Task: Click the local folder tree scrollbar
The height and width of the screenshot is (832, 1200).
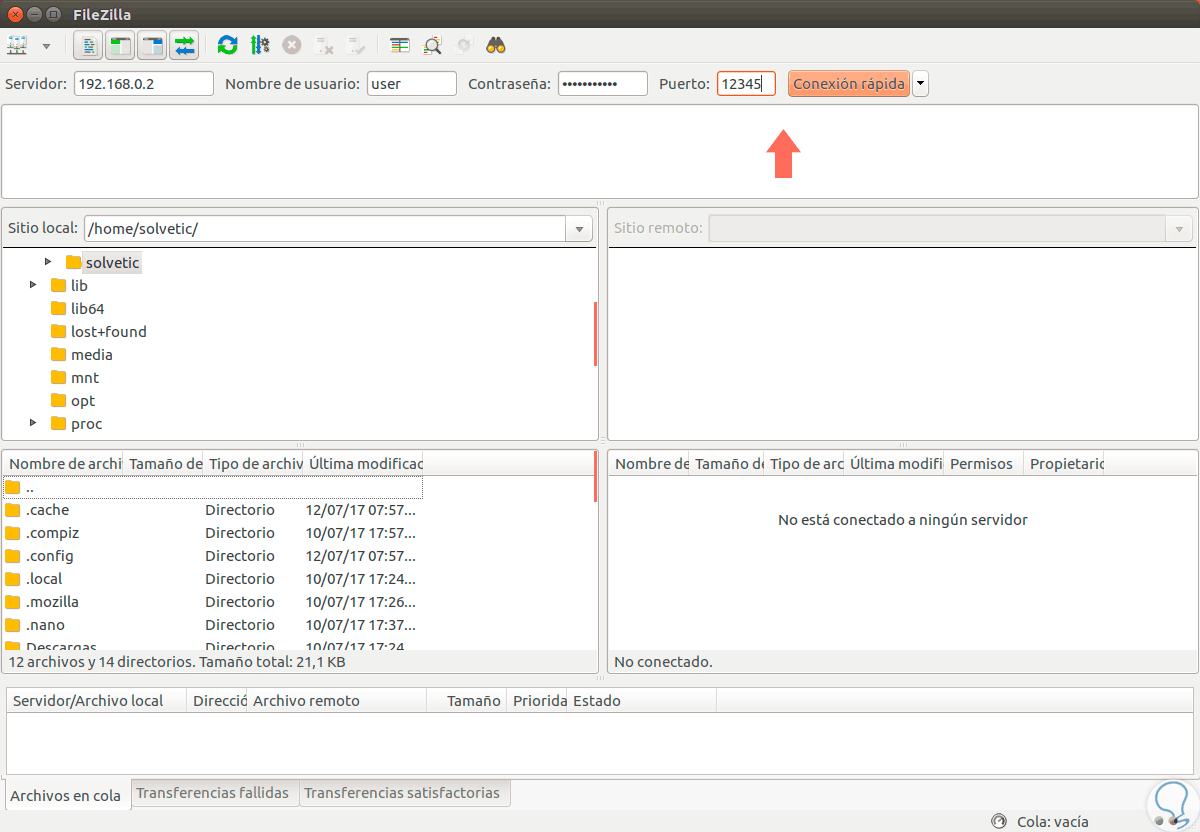Action: coord(595,334)
